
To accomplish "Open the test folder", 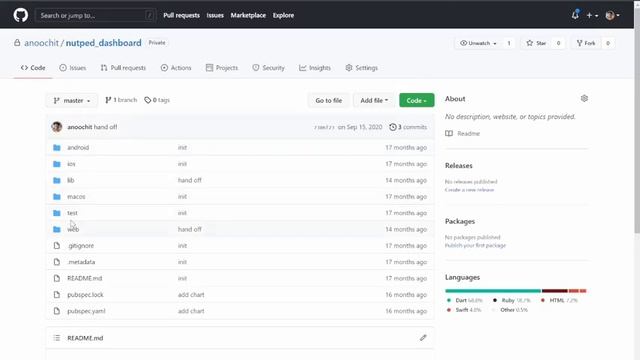I will pyautogui.click(x=72, y=213).
